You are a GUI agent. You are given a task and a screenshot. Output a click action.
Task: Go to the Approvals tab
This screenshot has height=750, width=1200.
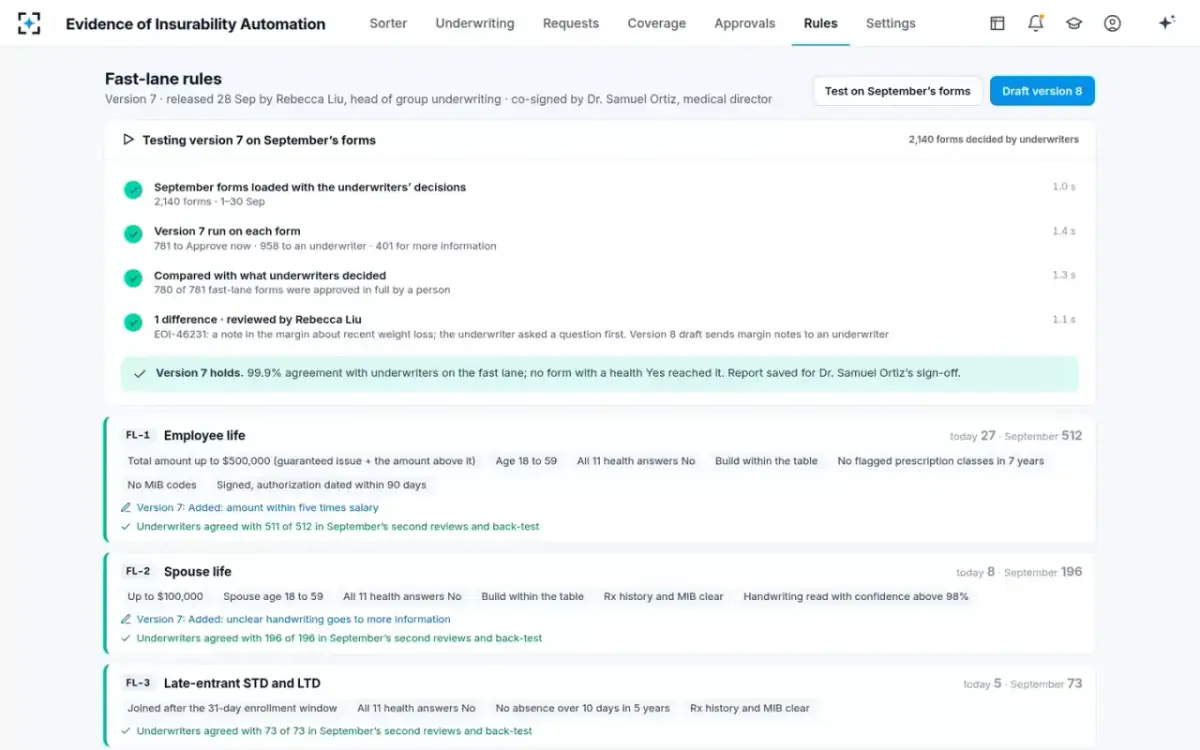point(745,23)
